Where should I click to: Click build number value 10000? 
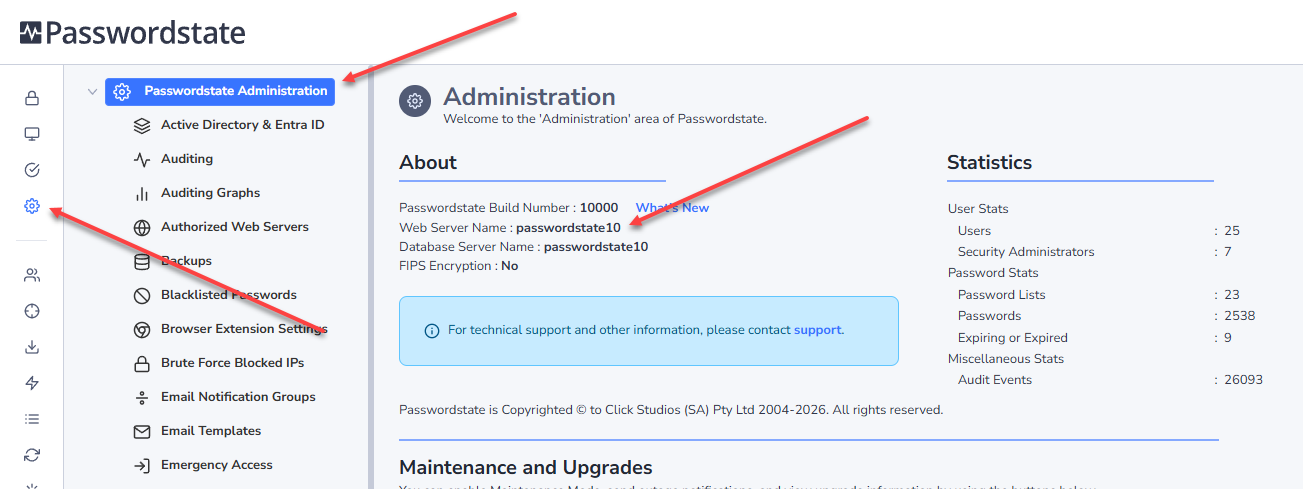click(599, 208)
